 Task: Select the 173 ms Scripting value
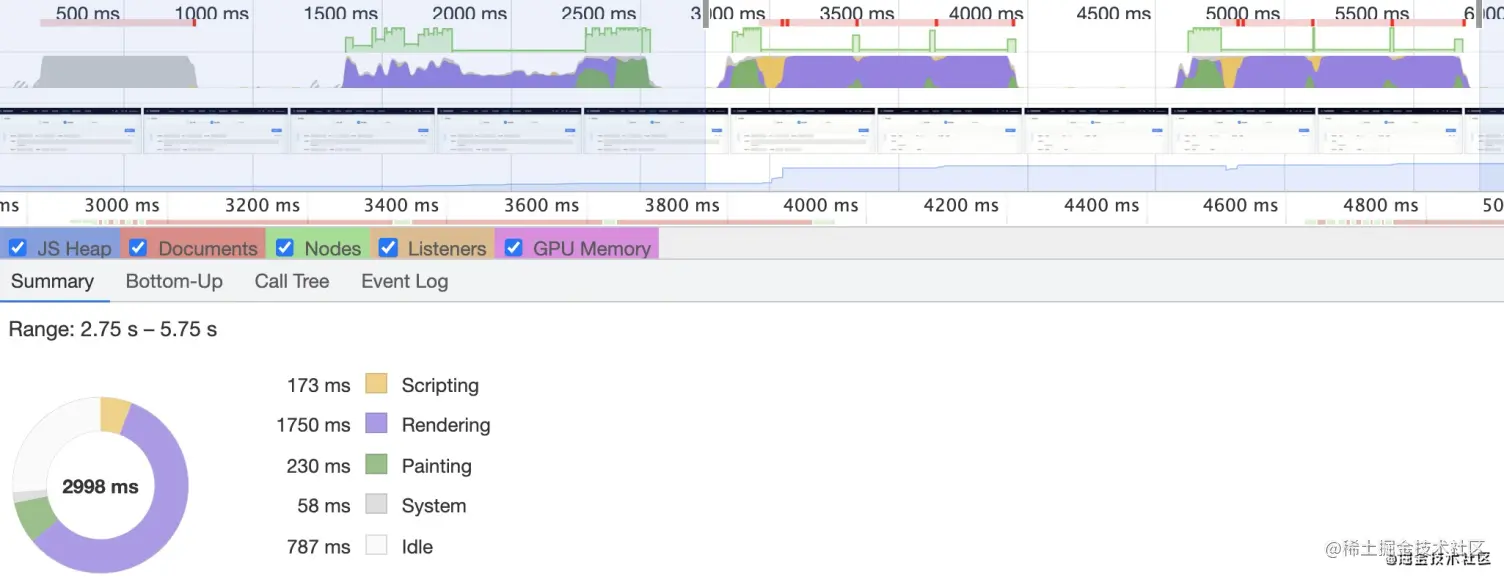(318, 385)
